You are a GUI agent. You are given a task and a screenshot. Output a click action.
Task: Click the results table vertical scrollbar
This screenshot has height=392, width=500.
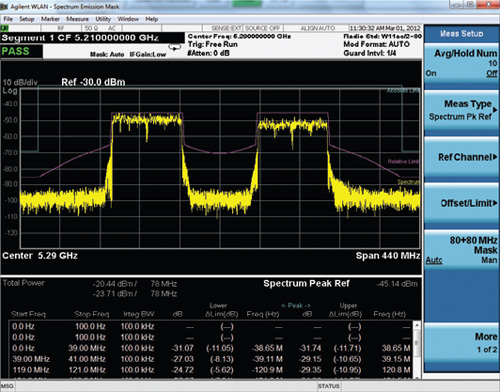coord(417,349)
